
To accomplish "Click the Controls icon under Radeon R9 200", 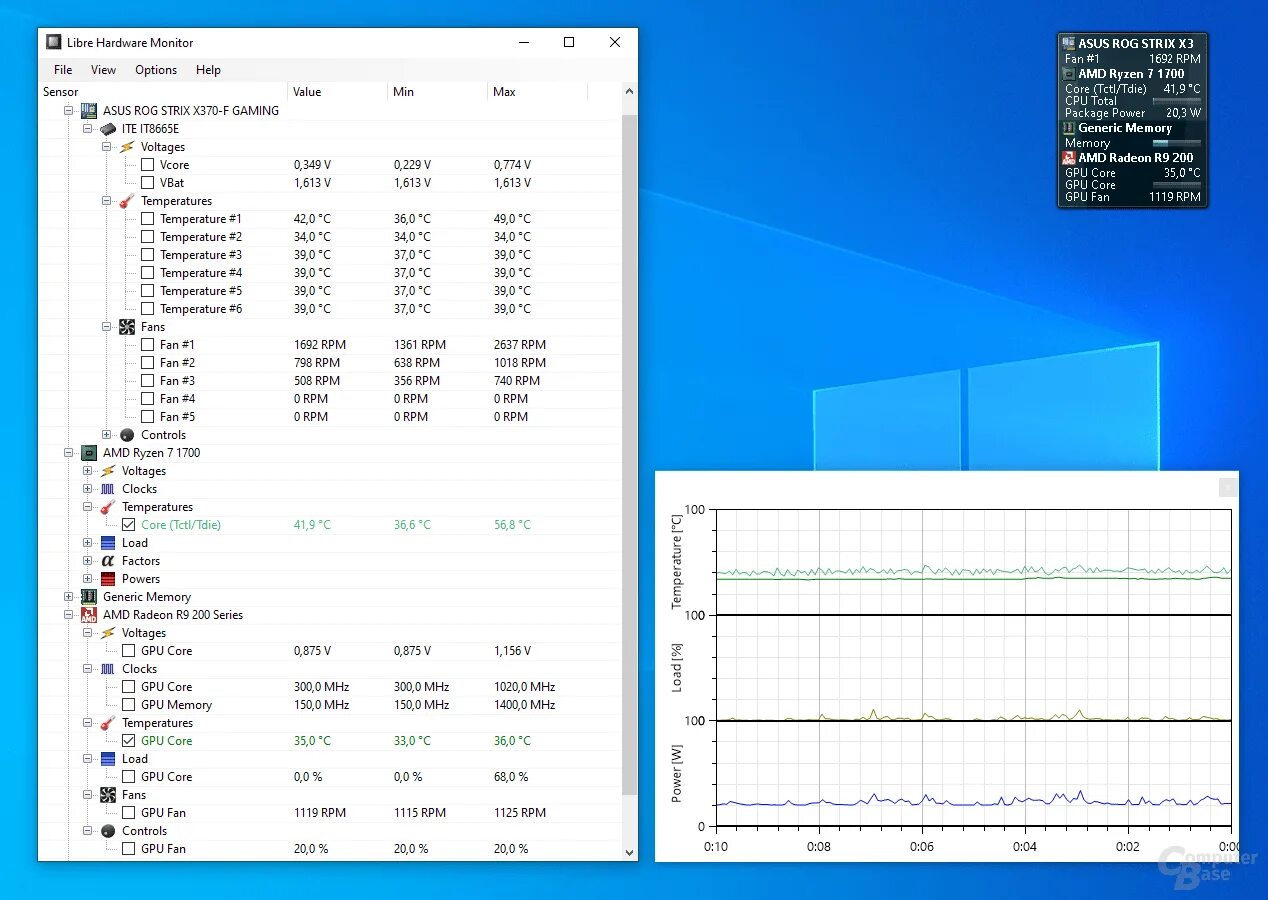I will (108, 831).
